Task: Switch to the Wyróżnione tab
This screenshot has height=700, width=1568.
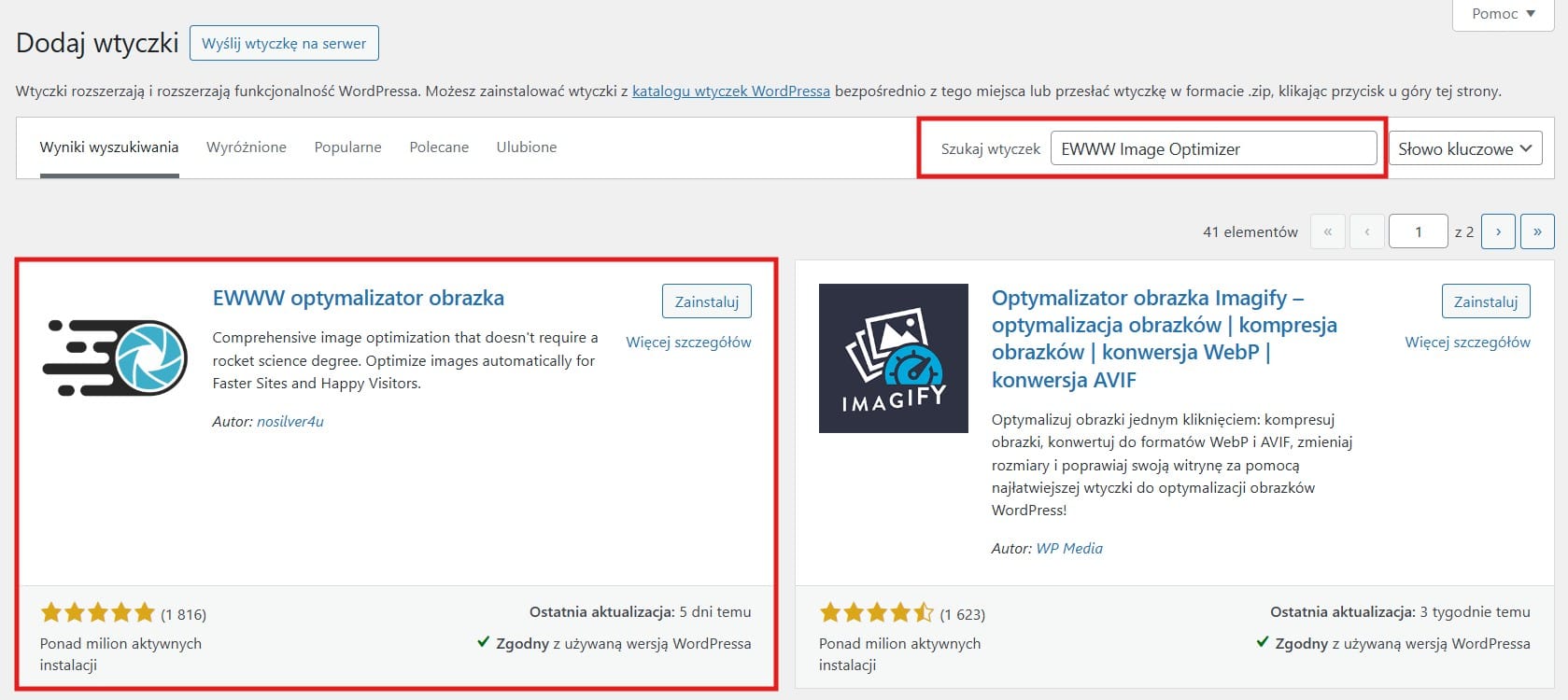Action: (x=247, y=147)
